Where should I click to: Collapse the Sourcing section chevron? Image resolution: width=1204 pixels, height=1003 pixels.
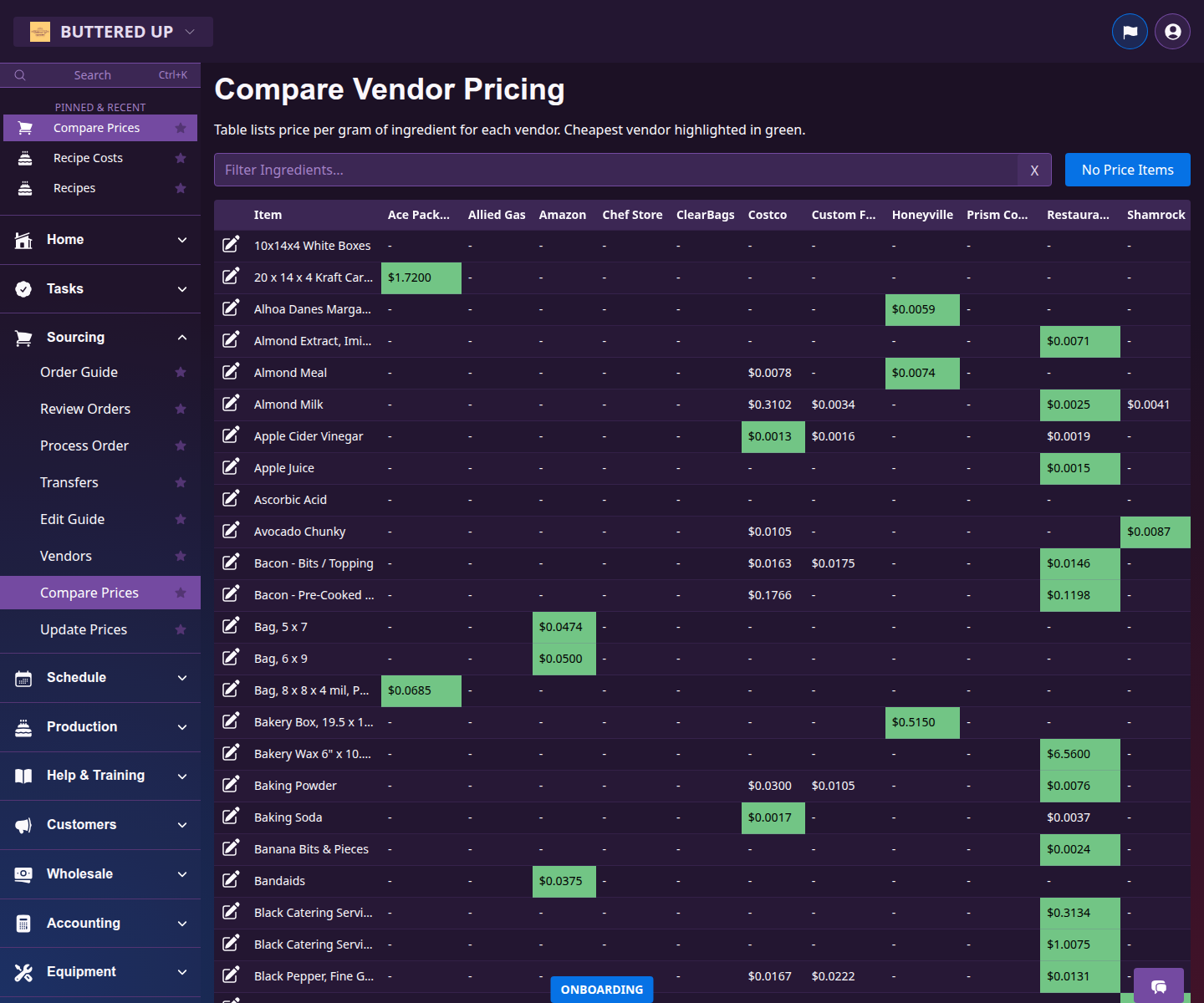click(x=182, y=337)
